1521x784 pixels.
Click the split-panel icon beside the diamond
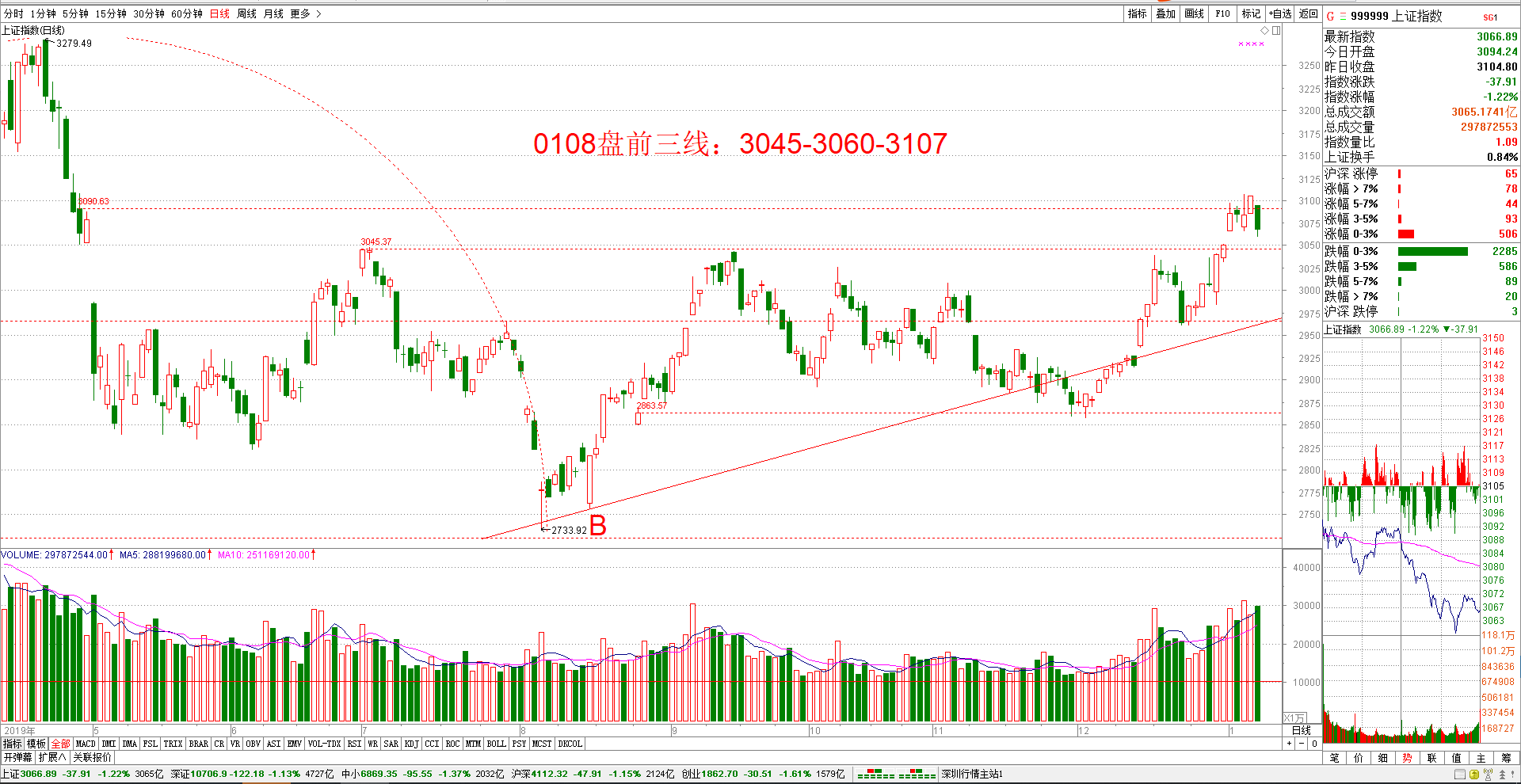pos(1276,31)
